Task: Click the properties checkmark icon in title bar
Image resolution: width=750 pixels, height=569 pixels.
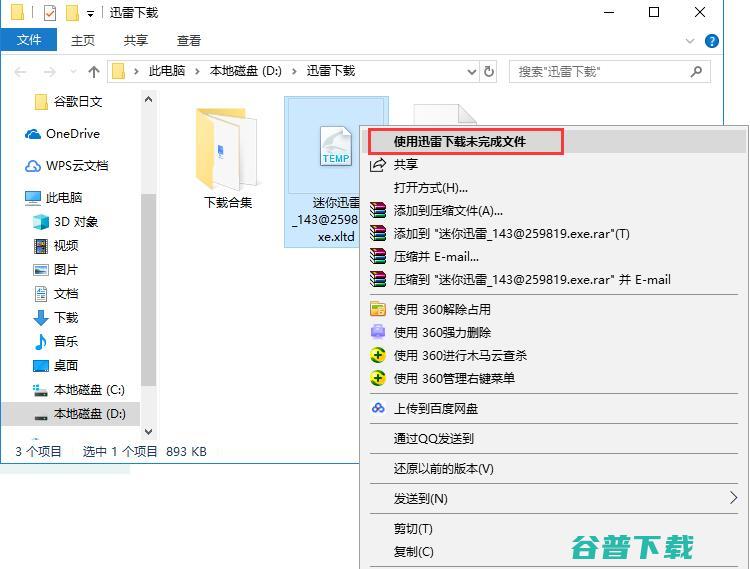Action: (x=49, y=13)
